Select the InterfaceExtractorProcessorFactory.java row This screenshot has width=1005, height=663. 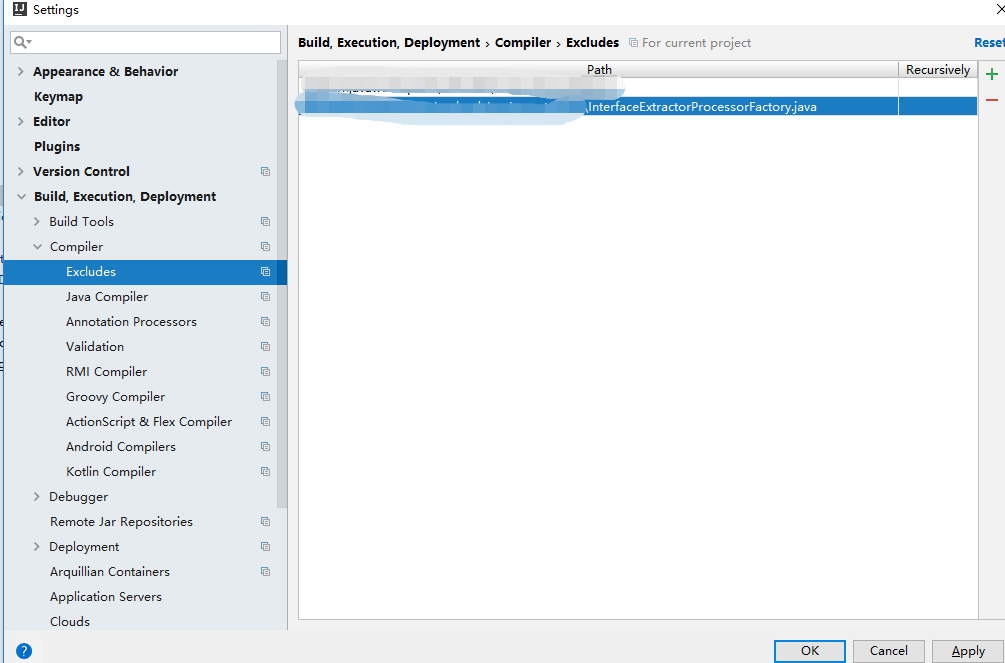[x=638, y=106]
